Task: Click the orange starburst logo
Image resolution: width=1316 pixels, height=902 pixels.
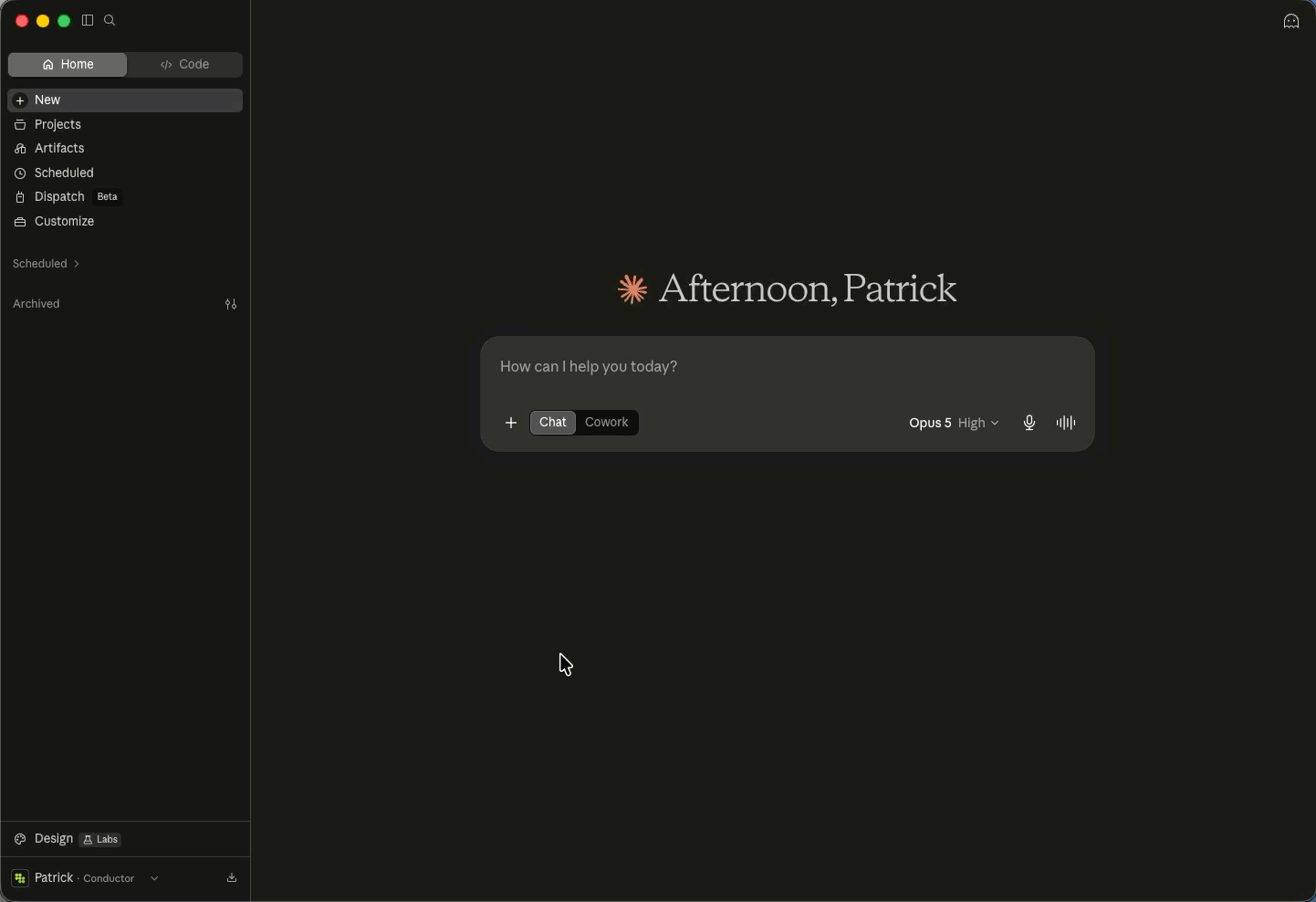Action: 632,289
